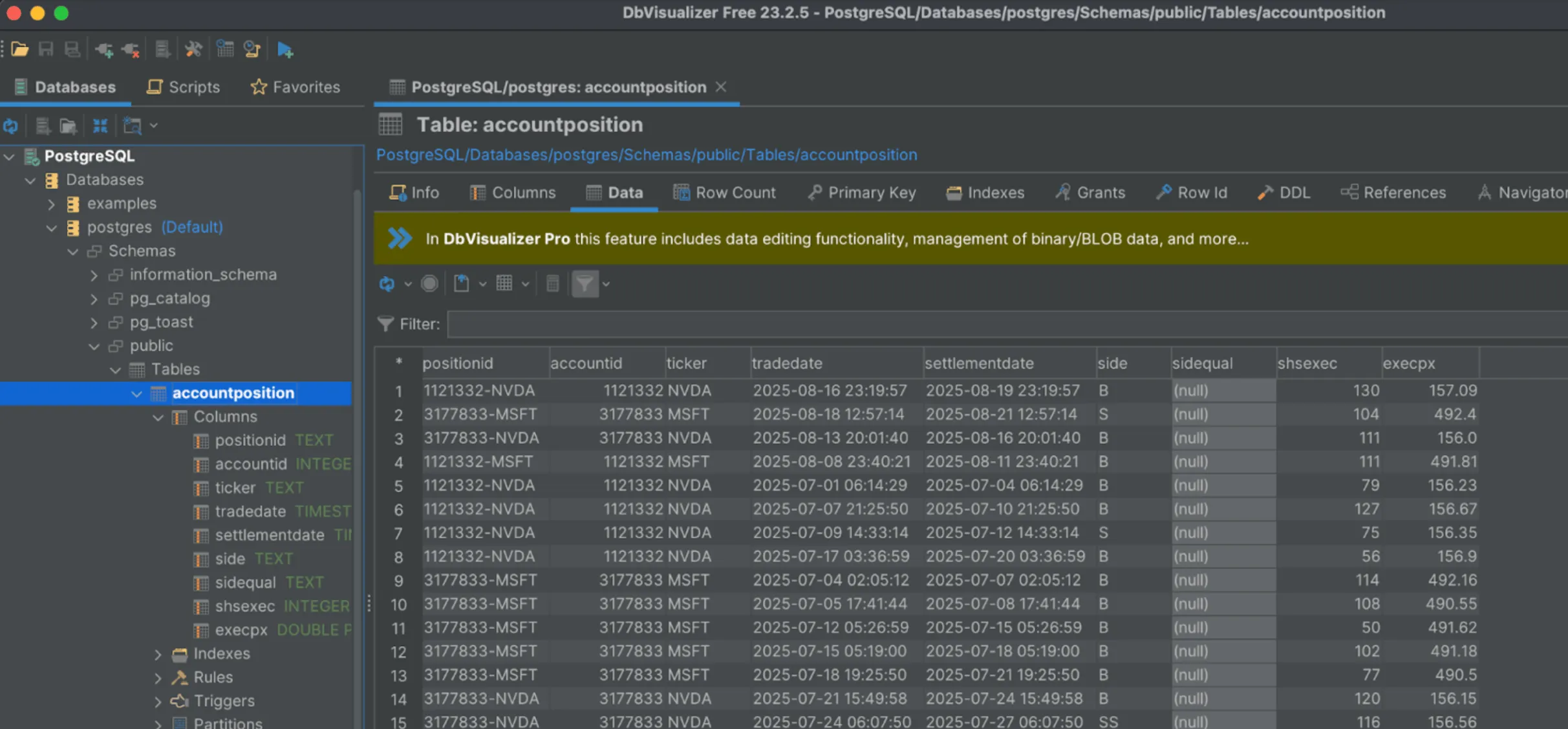Image resolution: width=1568 pixels, height=729 pixels.
Task: Expand the examples database node
Action: [52, 204]
